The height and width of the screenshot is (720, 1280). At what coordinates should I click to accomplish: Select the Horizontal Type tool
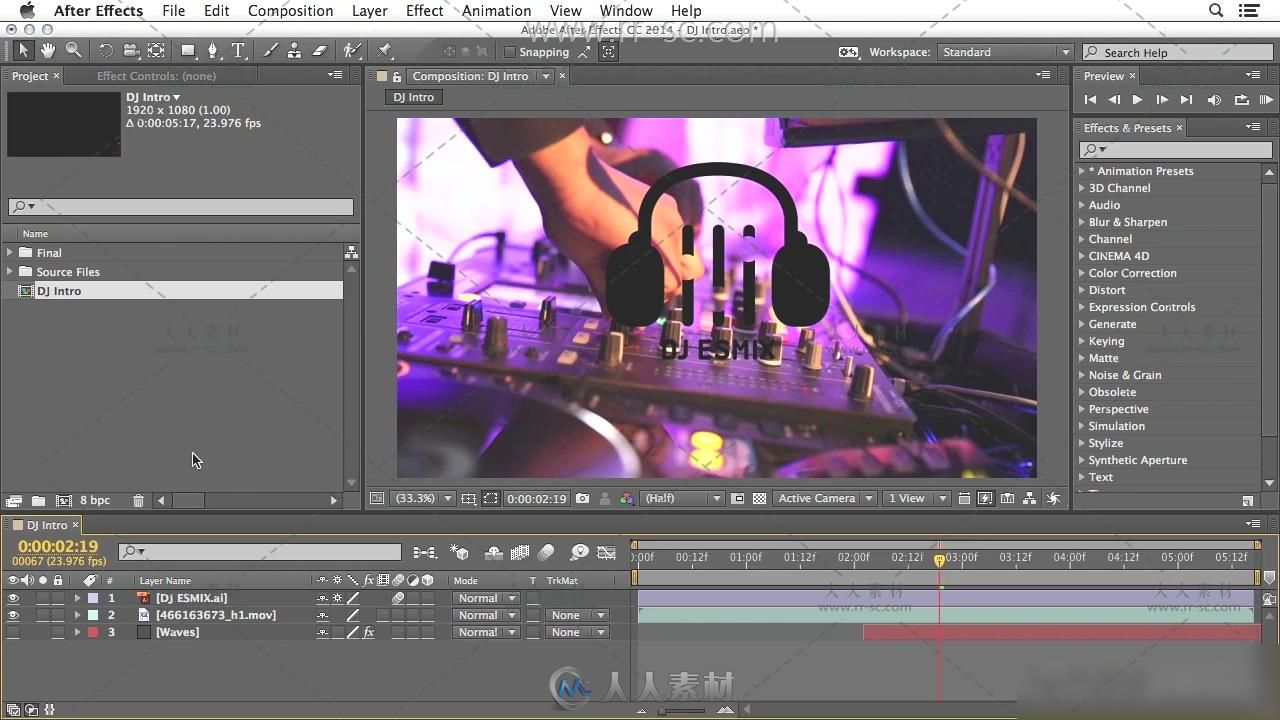[238, 50]
